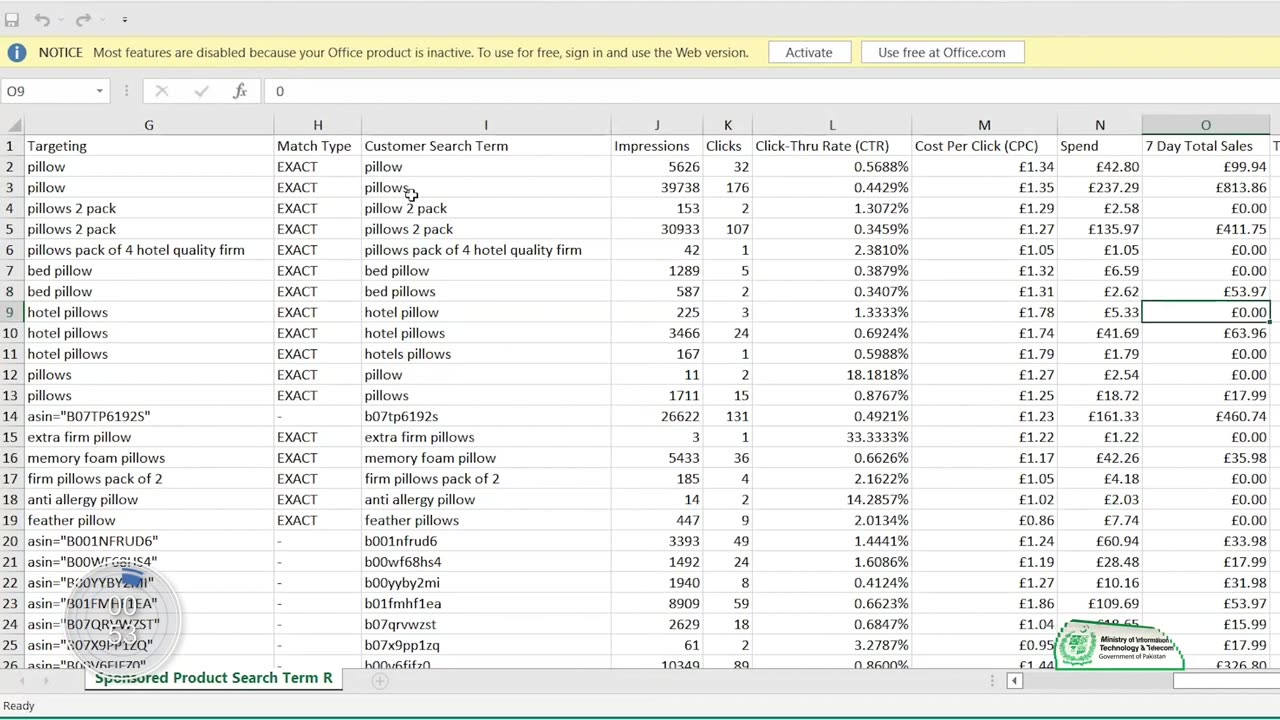
Task: Click impressions cell 39738
Action: click(x=657, y=188)
